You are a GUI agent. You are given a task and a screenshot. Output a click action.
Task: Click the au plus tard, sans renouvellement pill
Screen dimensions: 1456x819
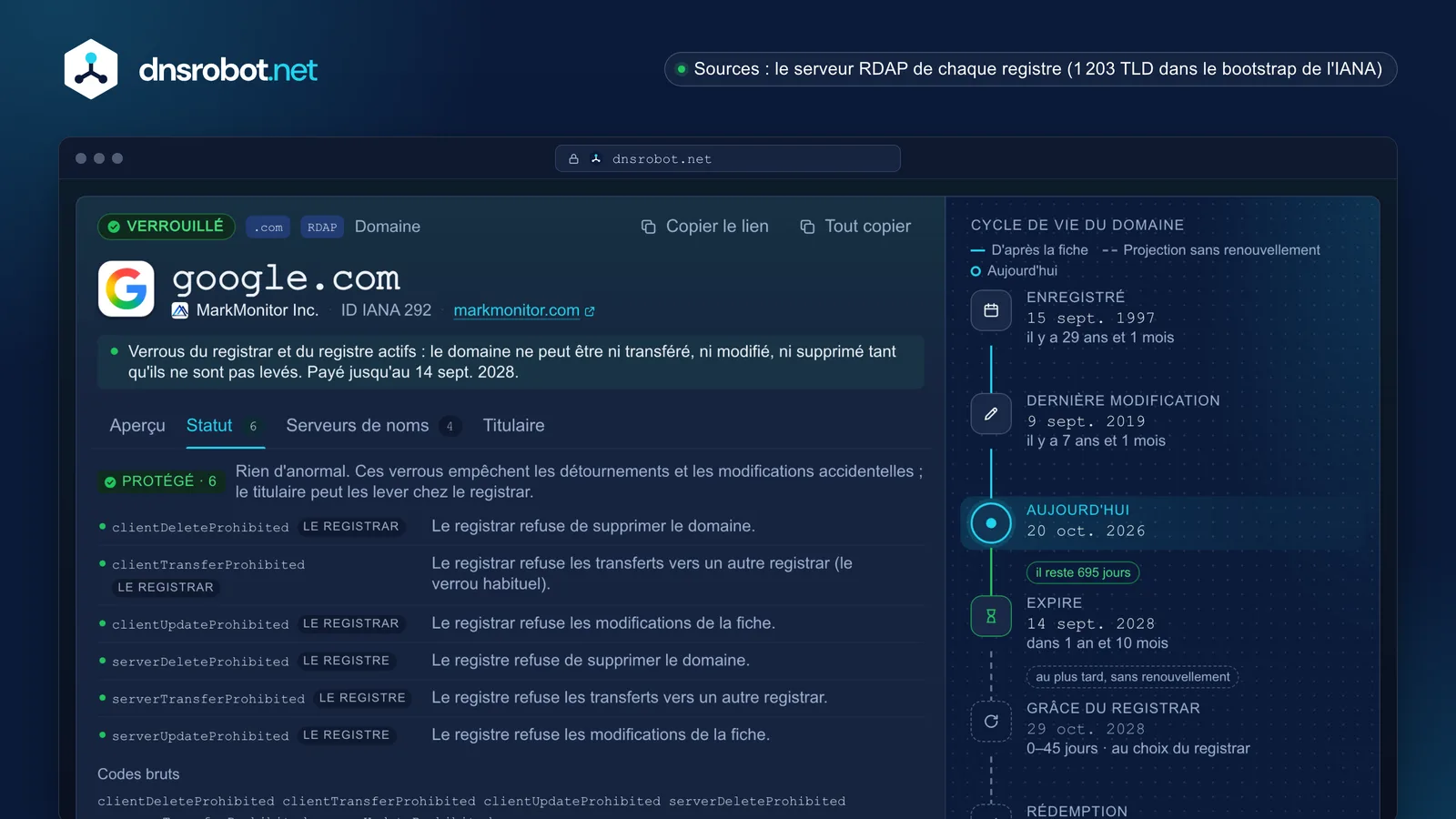tap(1132, 677)
